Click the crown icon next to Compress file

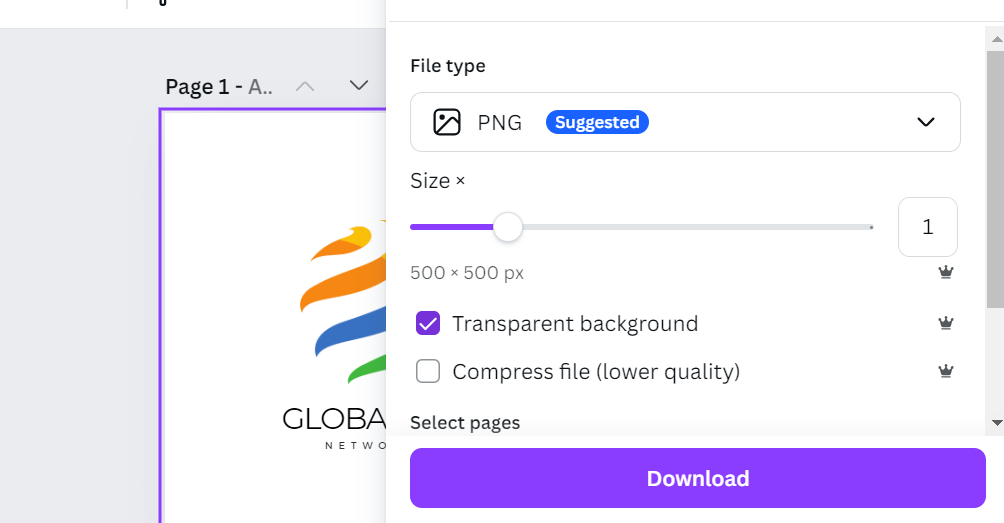[945, 371]
